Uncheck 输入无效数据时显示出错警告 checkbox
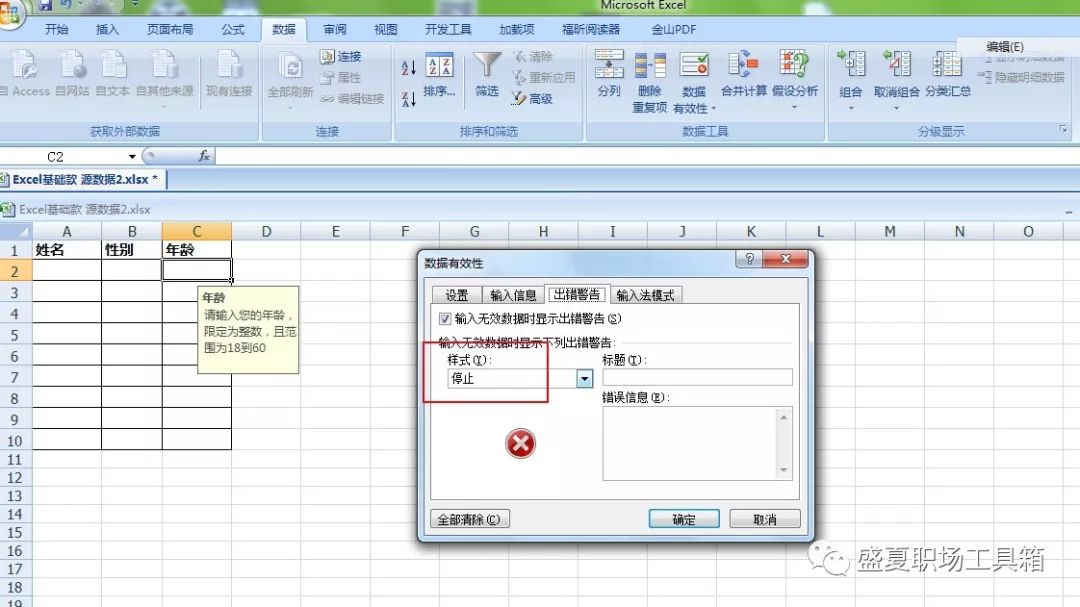This screenshot has width=1080, height=607. (x=444, y=318)
